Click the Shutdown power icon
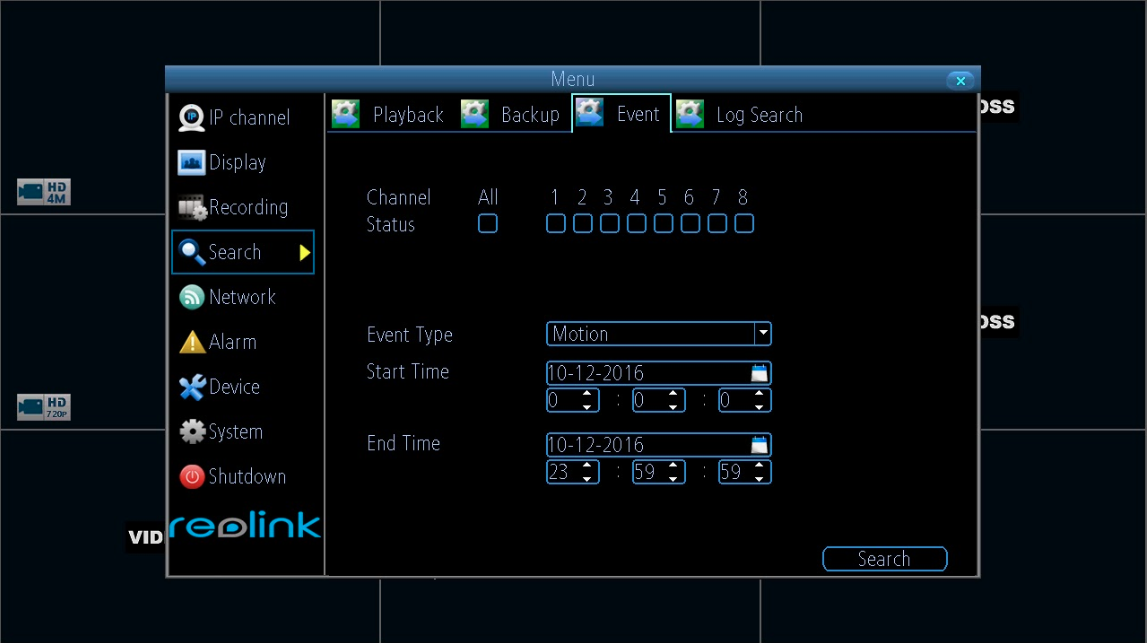Image resolution: width=1147 pixels, height=643 pixels. click(192, 476)
